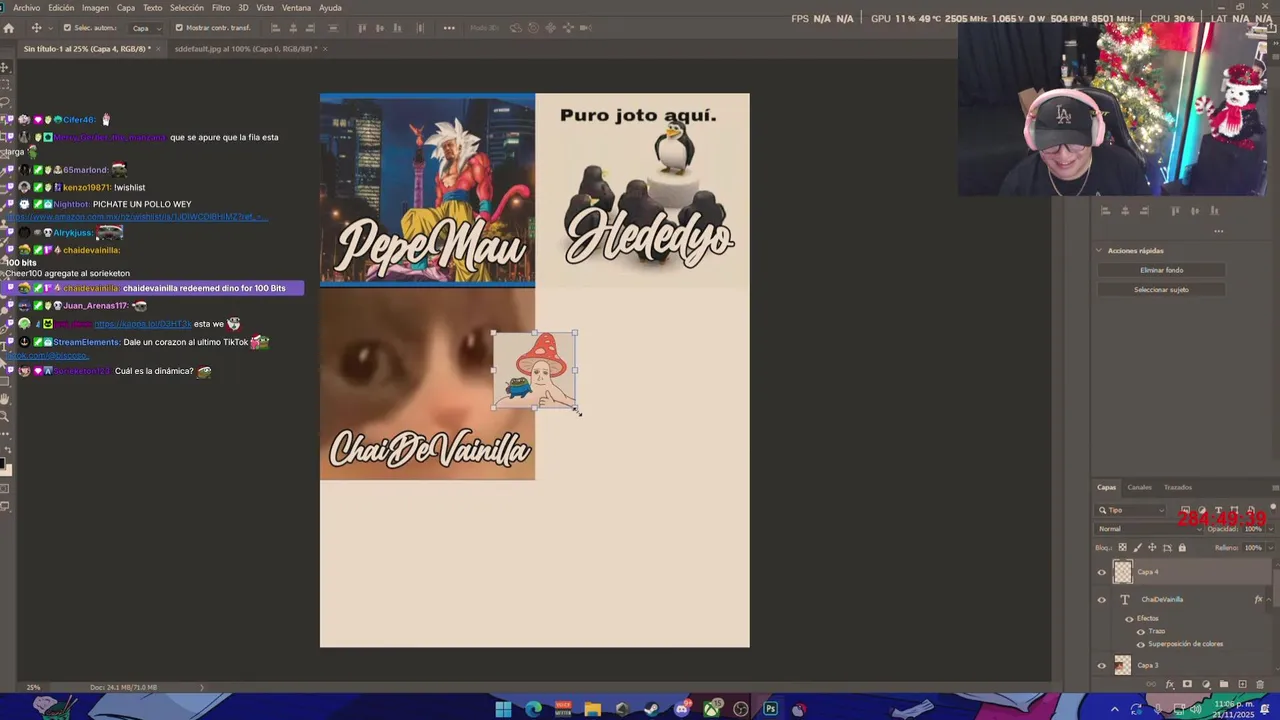Viewport: 1280px width, 720px height.
Task: Open the Normal blend mode dropdown
Action: 1148,529
